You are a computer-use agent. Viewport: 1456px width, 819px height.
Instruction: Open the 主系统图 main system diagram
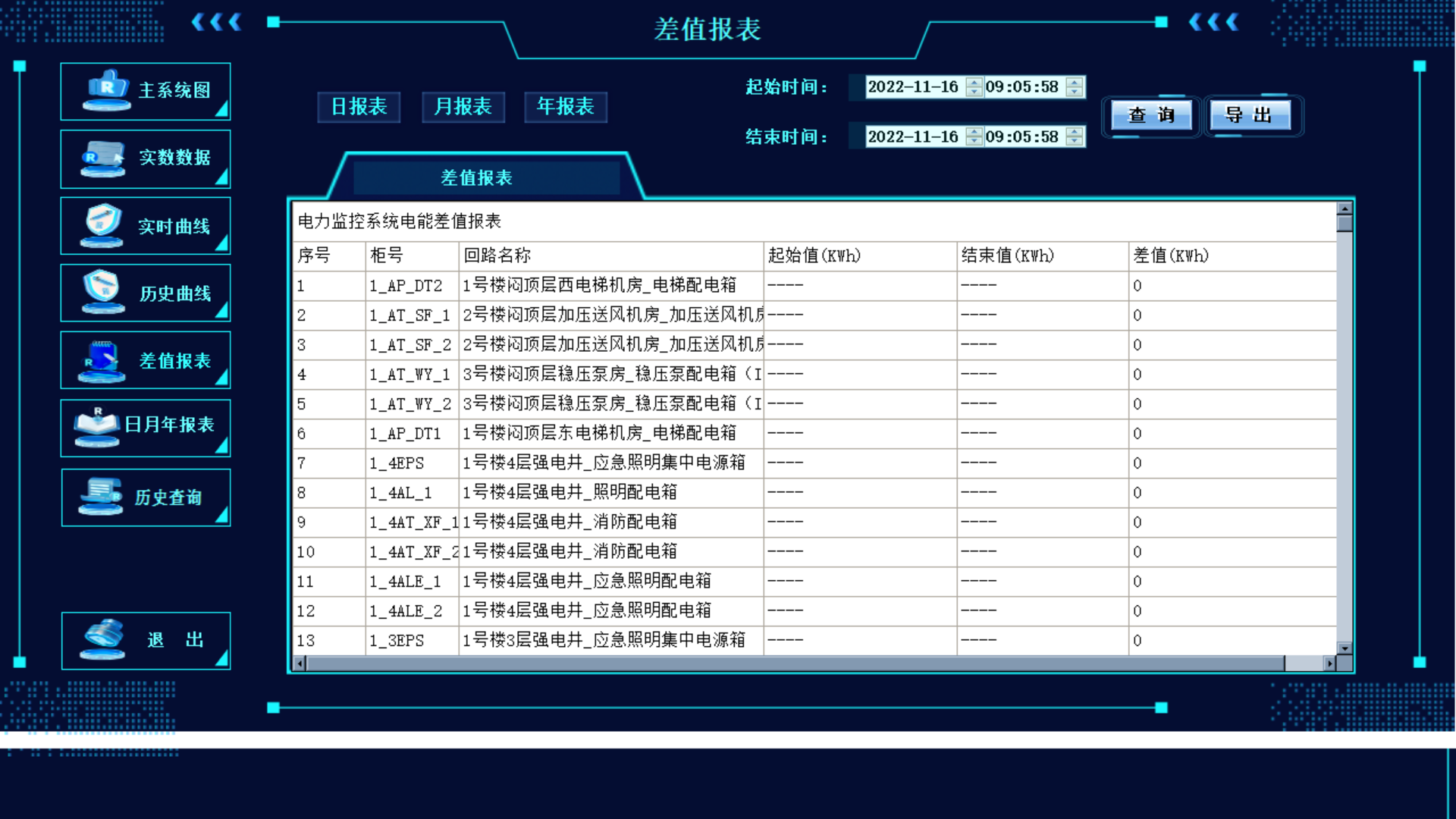coord(145,91)
